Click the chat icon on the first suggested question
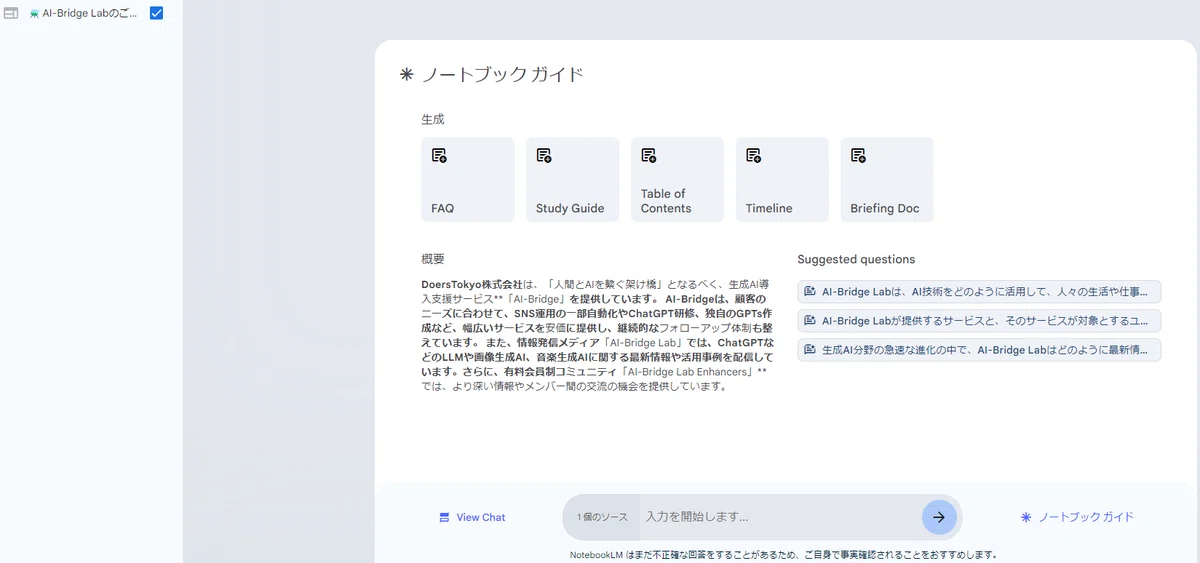Viewport: 1200px width, 563px height. (x=810, y=292)
